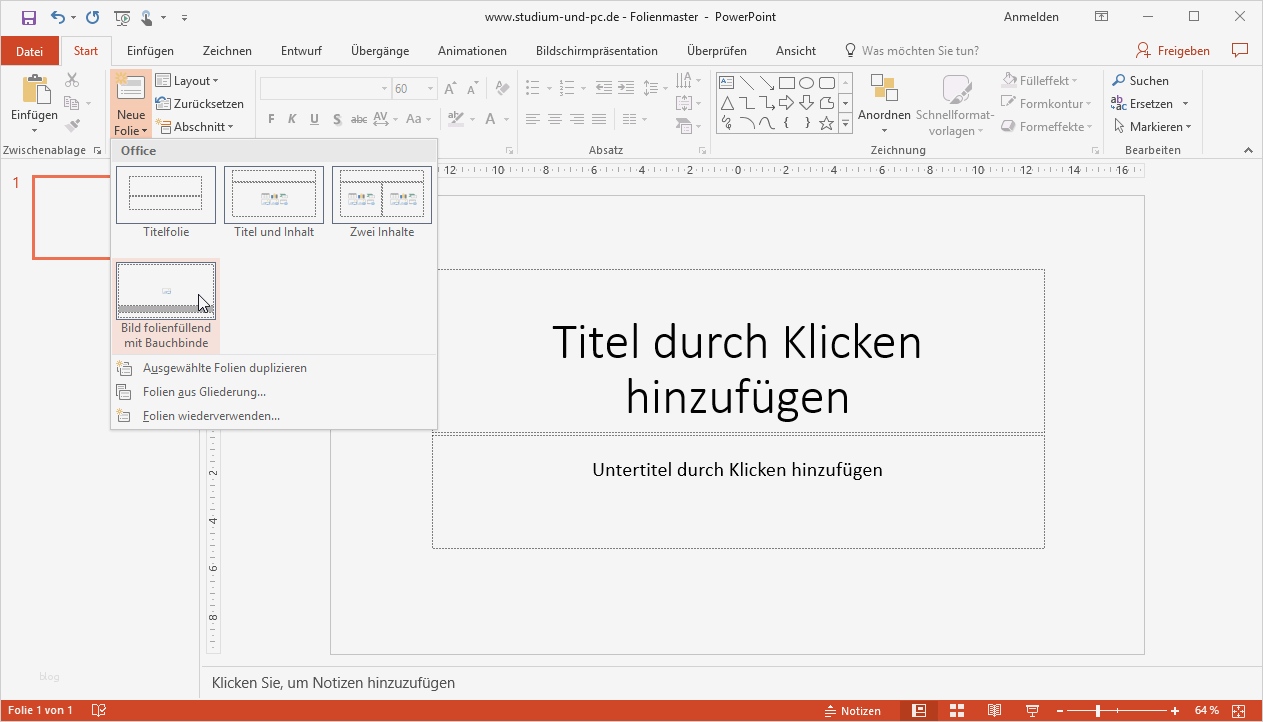Click the fit slide to window icon
Screen dimensions: 1263x722
click(x=1240, y=711)
